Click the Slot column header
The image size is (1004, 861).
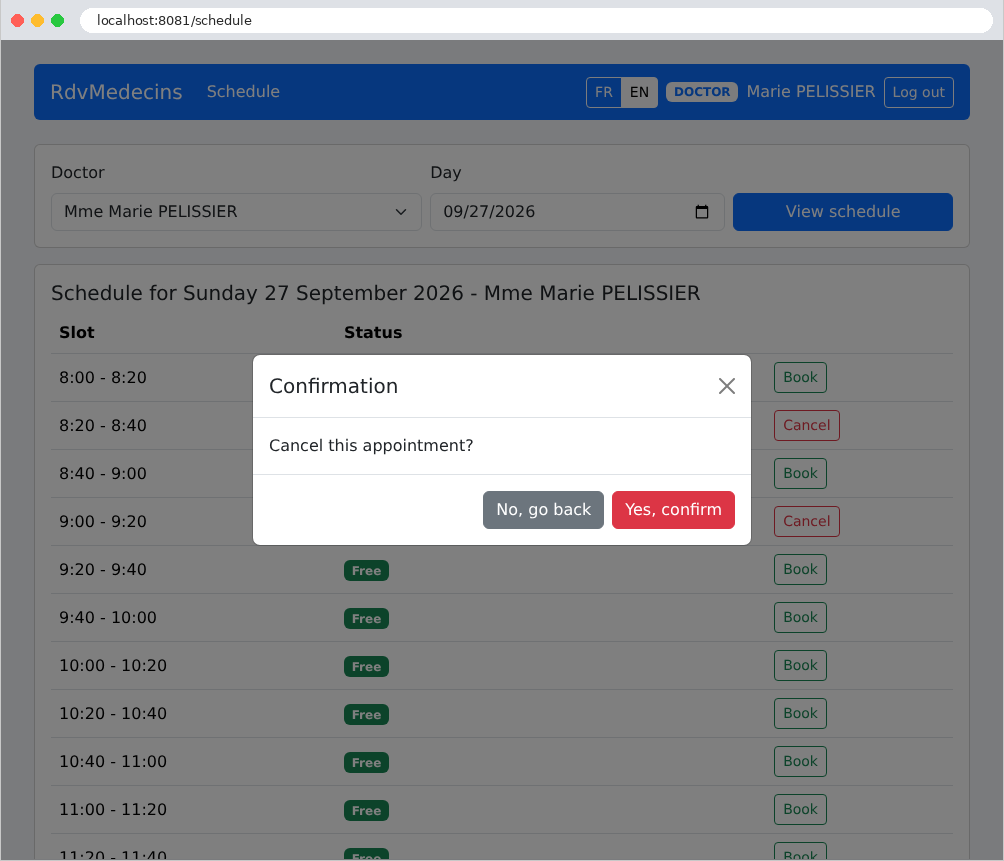point(77,333)
